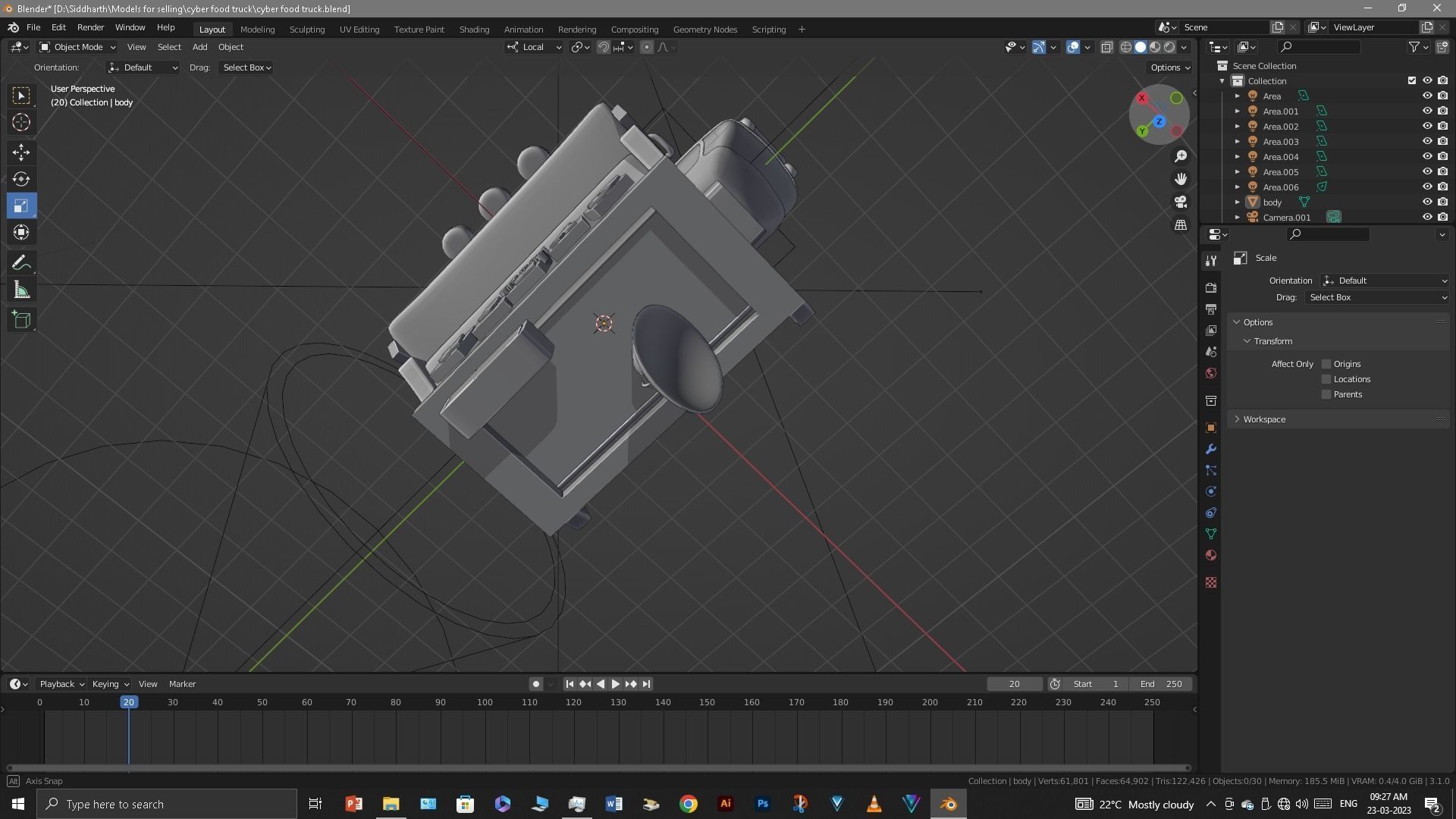
Task: Toggle the camera view button
Action: (x=1181, y=202)
